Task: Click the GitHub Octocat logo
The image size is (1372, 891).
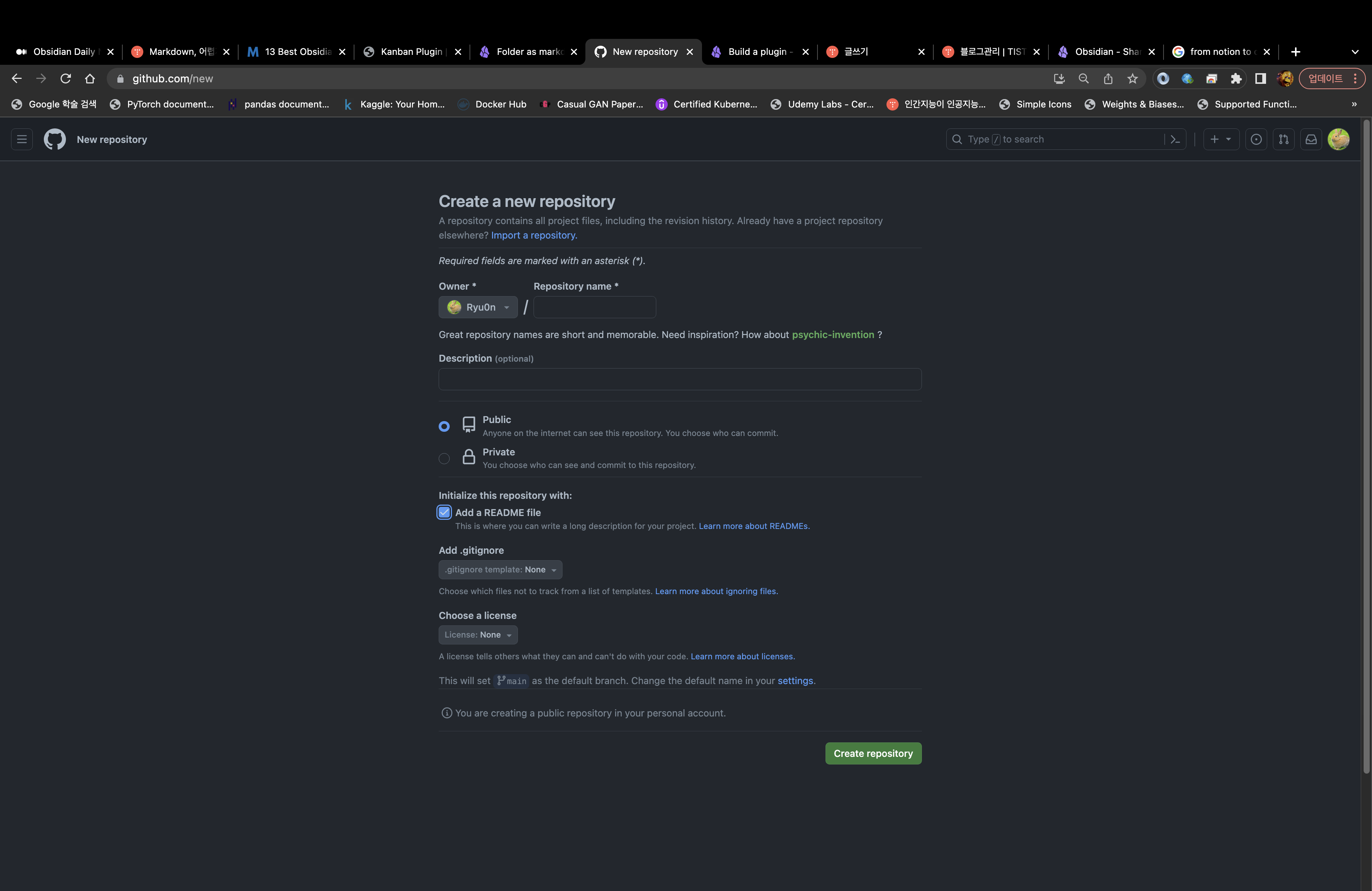Action: (x=55, y=139)
